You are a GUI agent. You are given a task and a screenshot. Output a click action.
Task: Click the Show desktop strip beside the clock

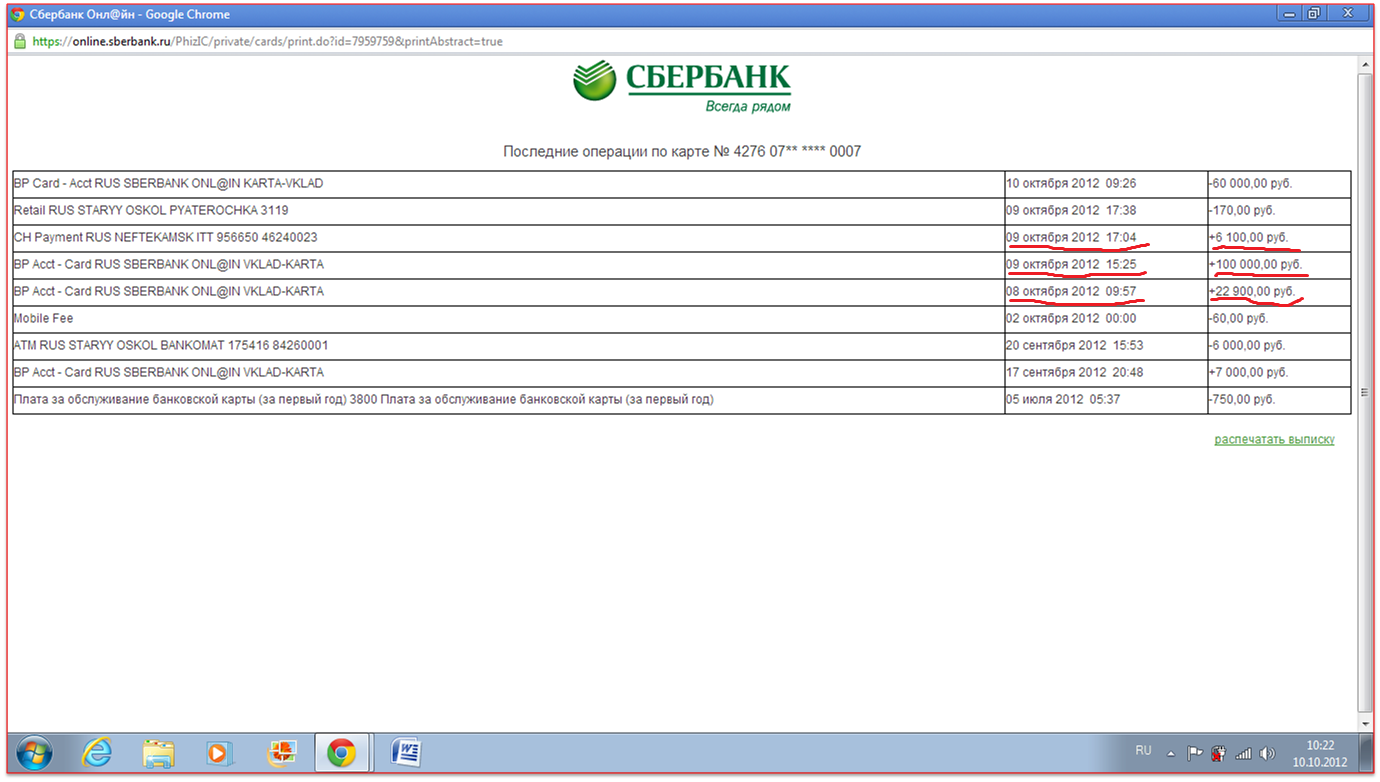(1367, 752)
